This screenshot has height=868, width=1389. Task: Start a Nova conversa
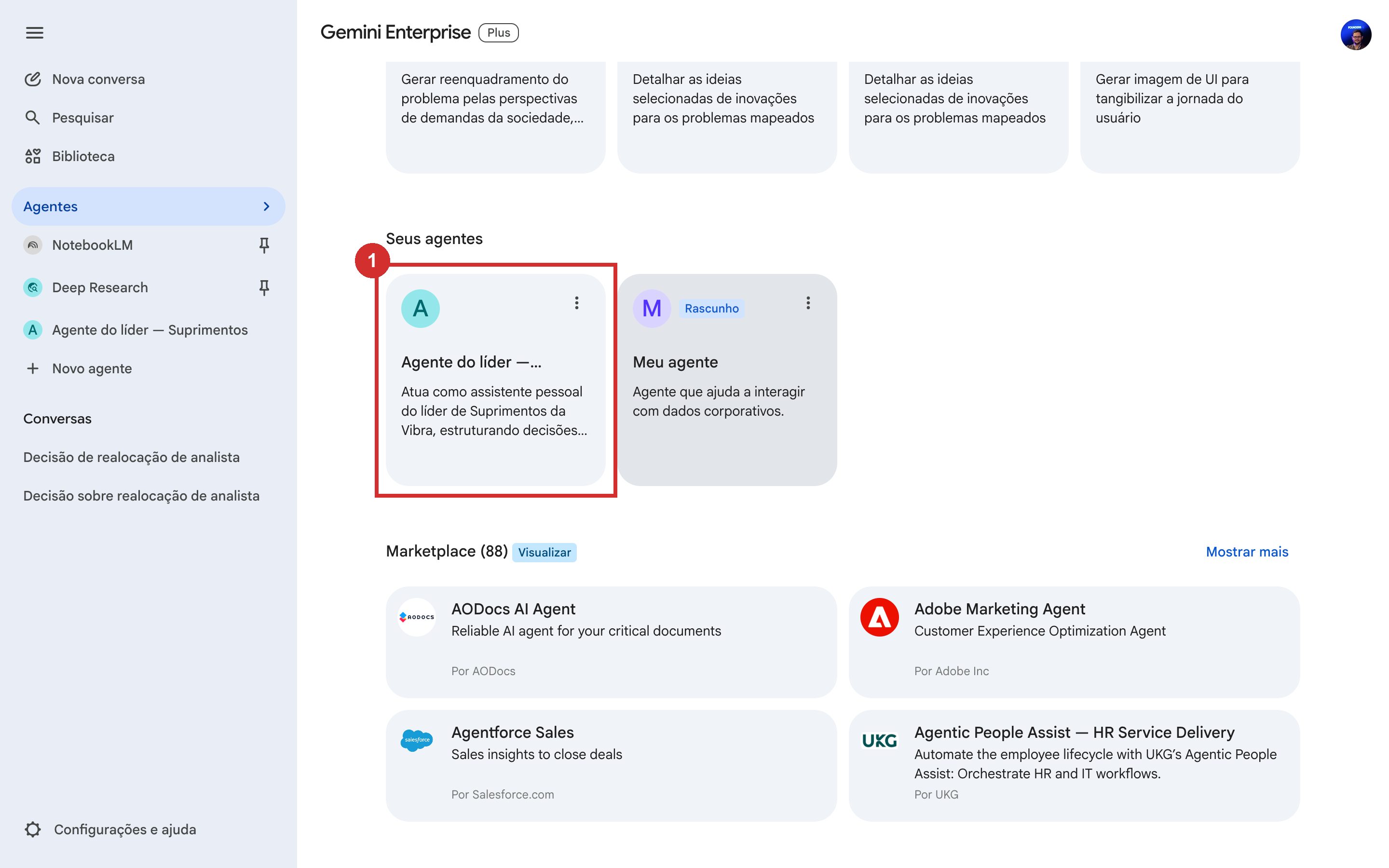tap(148, 79)
